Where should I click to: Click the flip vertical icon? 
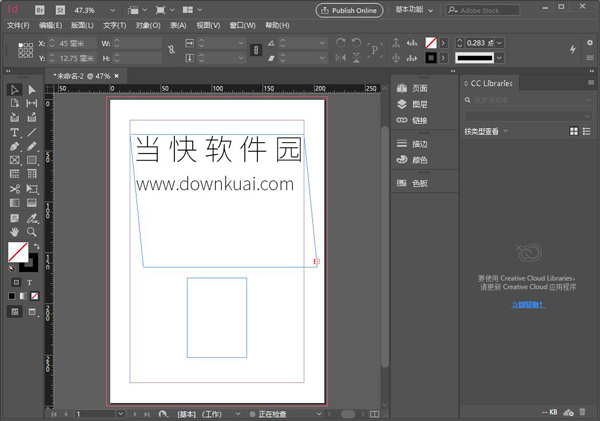356,58
